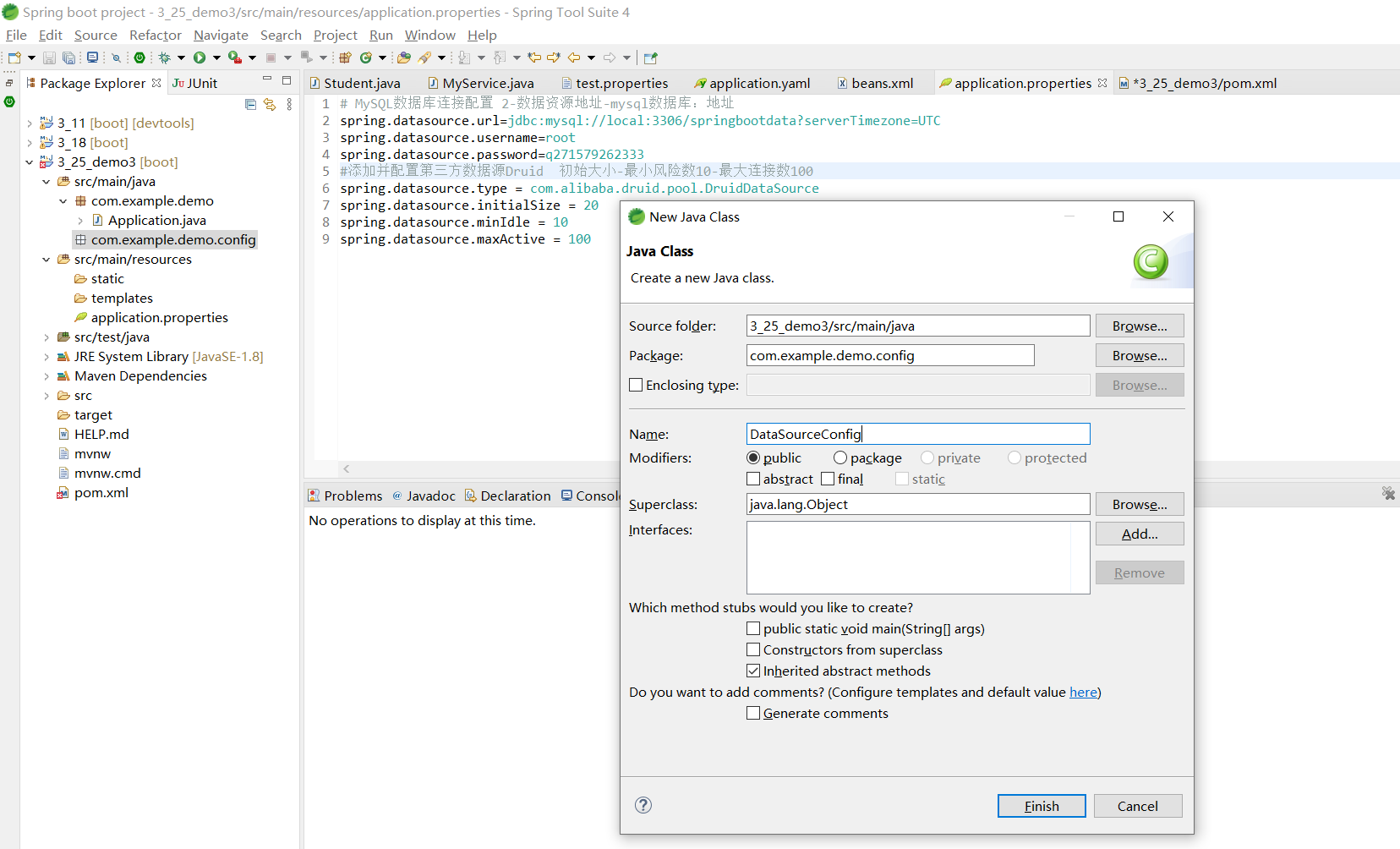Click the Open Type toolbar icon
The height and width of the screenshot is (849, 1400).
[x=404, y=58]
